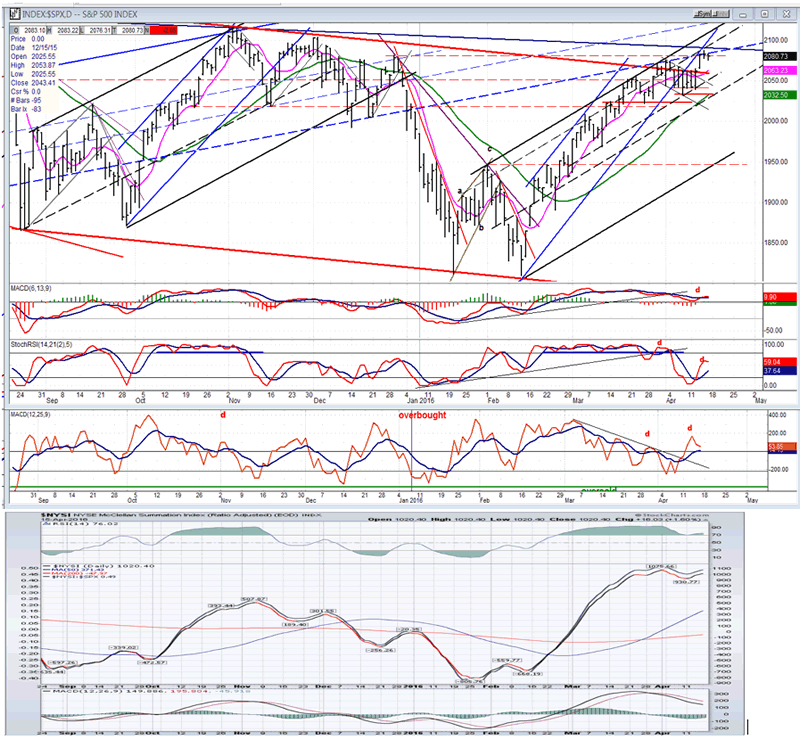Click the red net-change box in quote strip
The height and width of the screenshot is (740, 800).
pos(163,31)
